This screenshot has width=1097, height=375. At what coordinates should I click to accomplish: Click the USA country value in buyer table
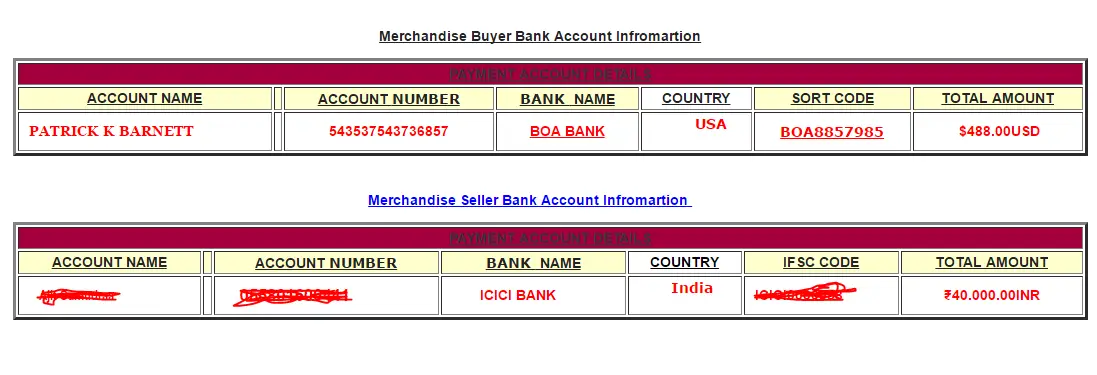click(x=710, y=125)
